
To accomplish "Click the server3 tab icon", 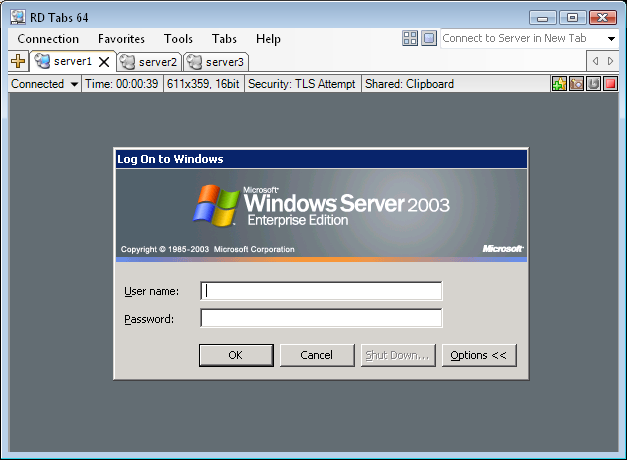I will click(195, 62).
